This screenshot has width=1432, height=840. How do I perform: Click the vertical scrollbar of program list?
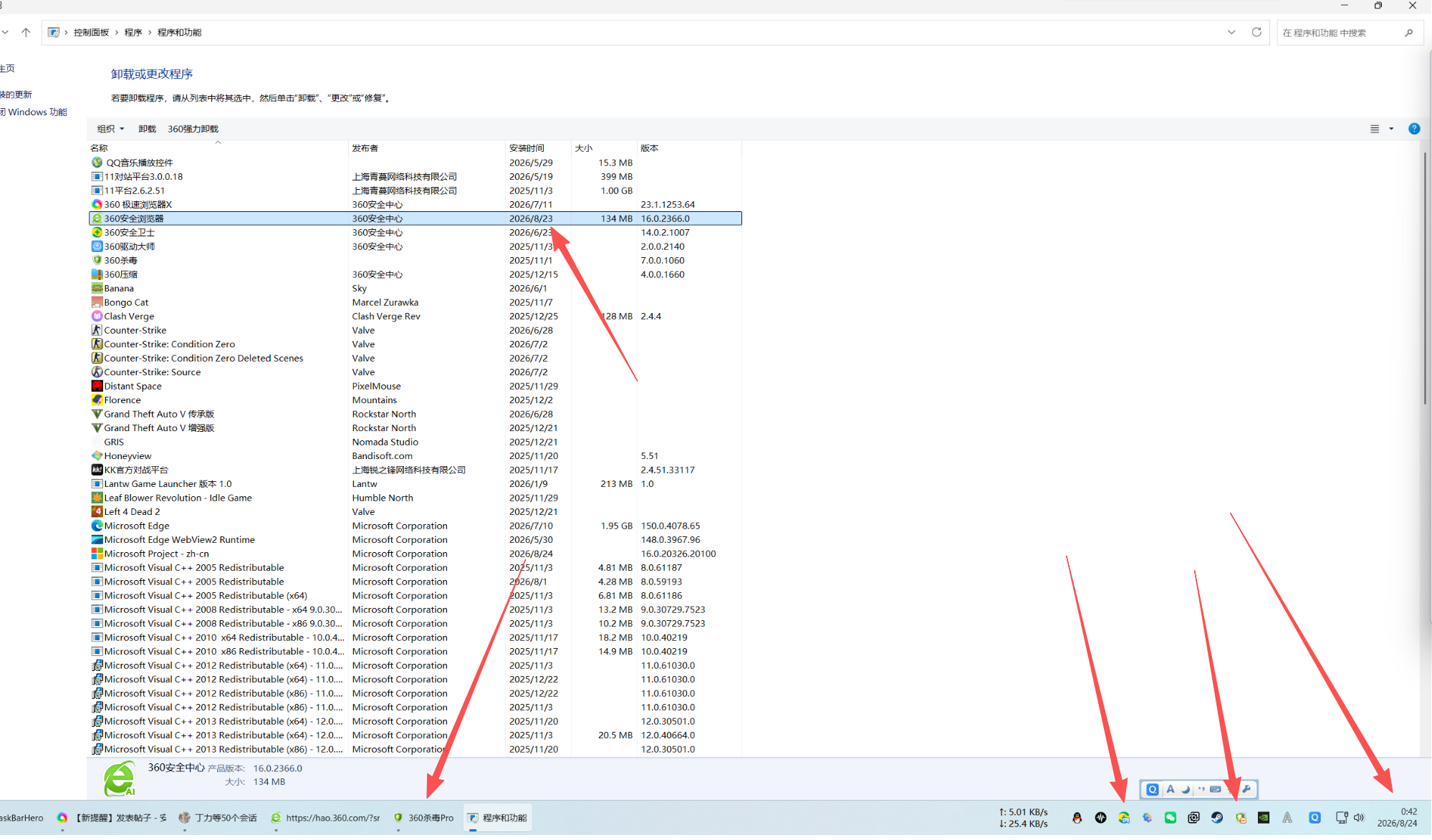(x=1426, y=279)
